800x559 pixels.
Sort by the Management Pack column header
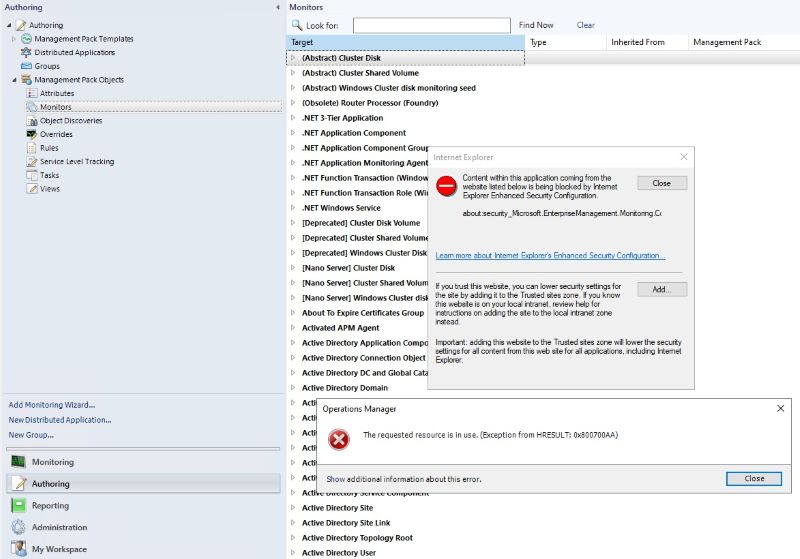[x=727, y=42]
